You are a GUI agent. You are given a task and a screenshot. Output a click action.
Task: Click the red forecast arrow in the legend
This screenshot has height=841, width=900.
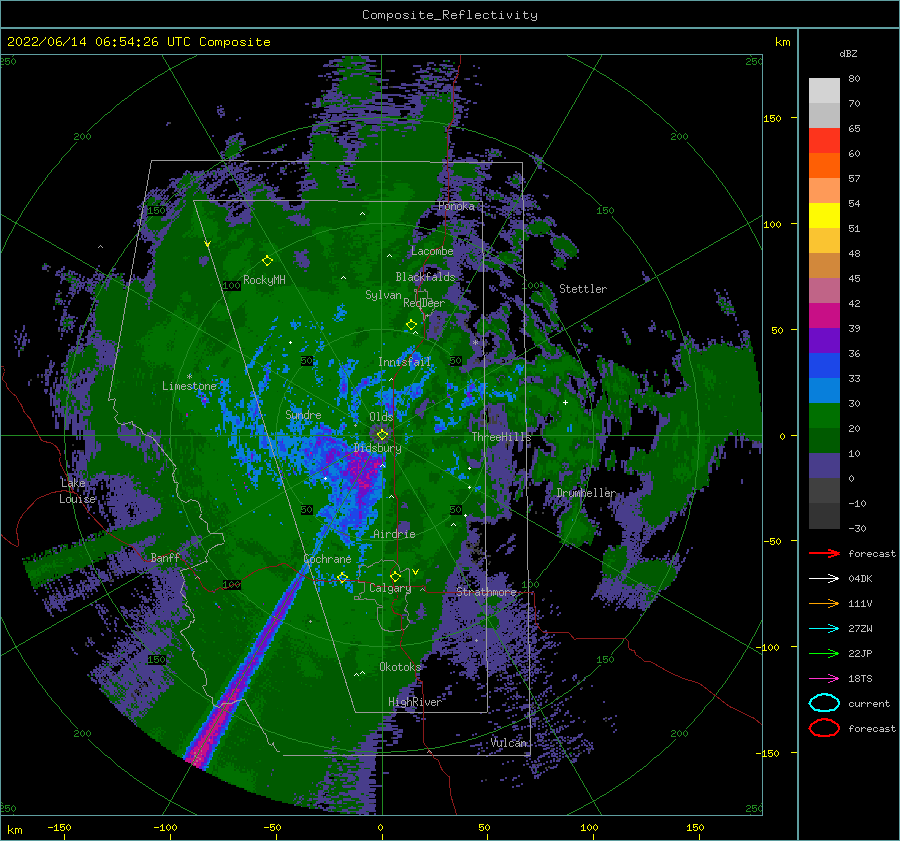click(x=824, y=553)
